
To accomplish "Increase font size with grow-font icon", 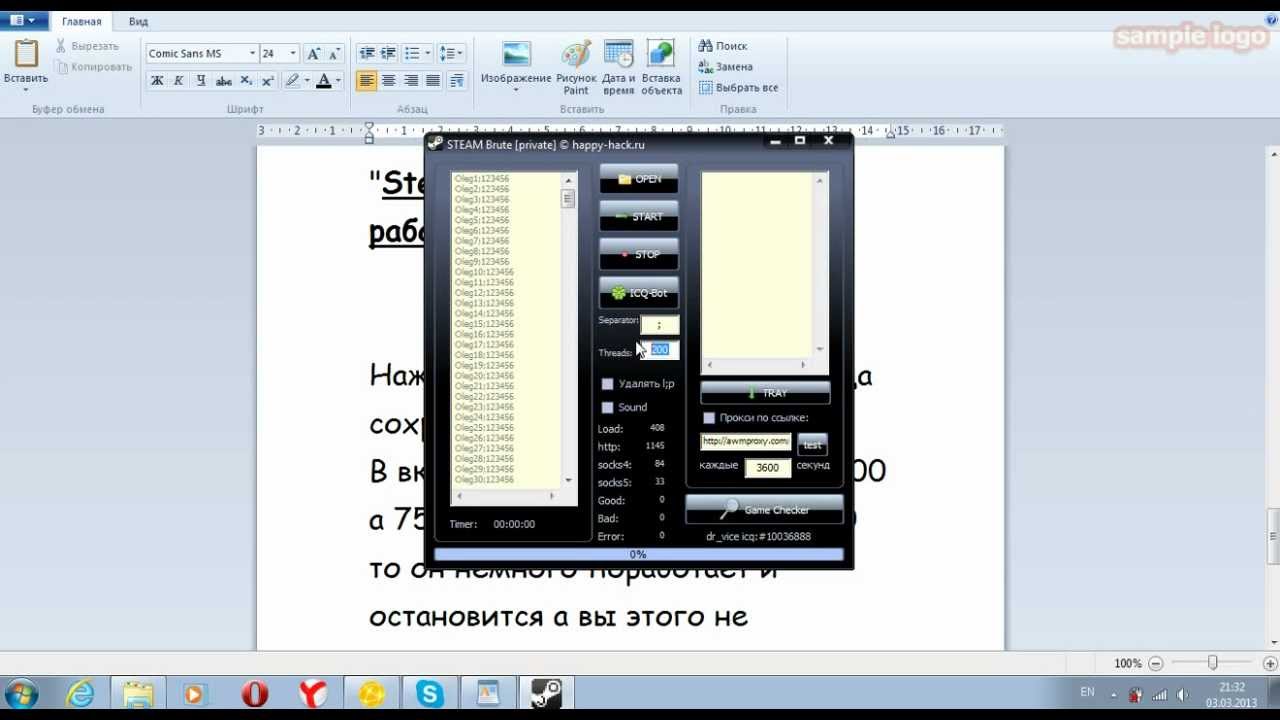I will click(314, 54).
